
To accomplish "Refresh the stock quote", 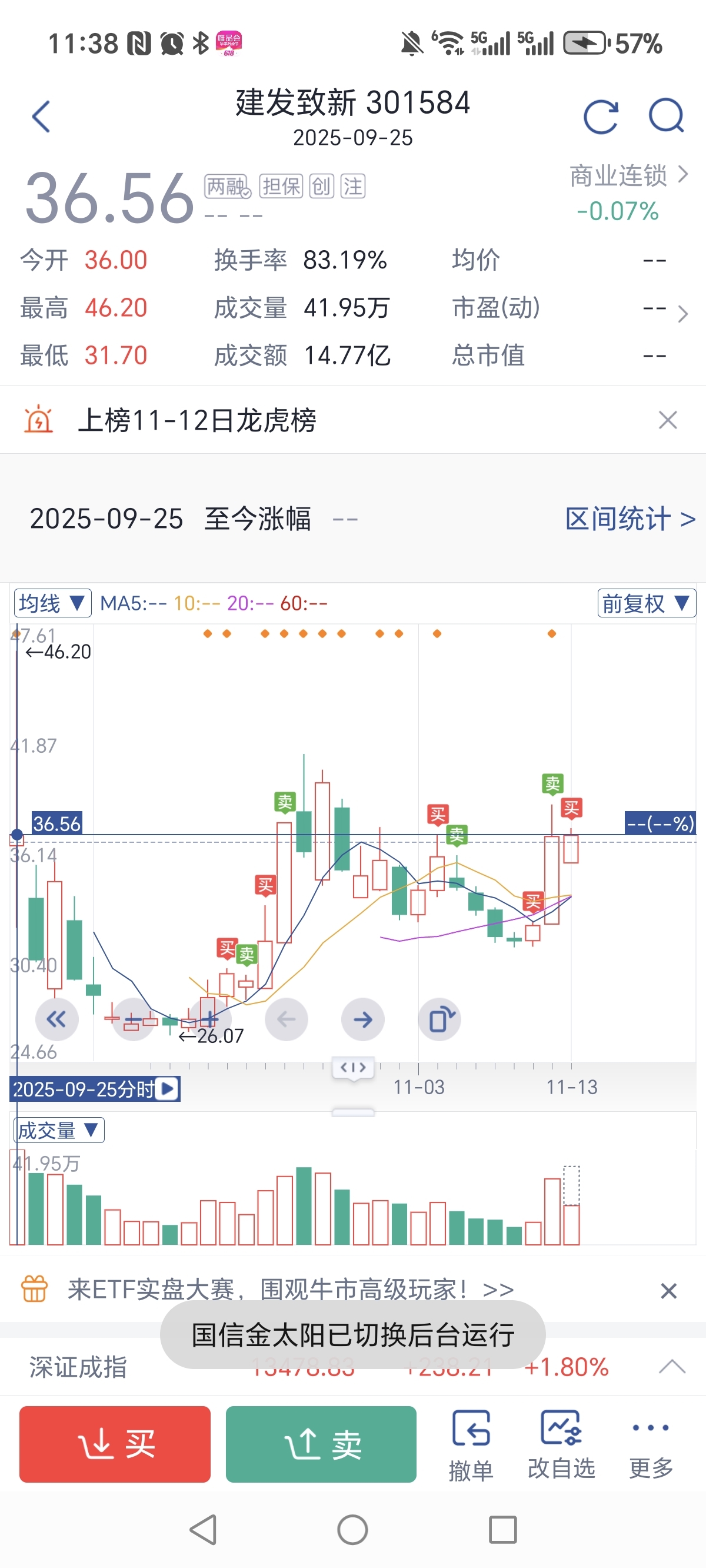I will coord(601,117).
